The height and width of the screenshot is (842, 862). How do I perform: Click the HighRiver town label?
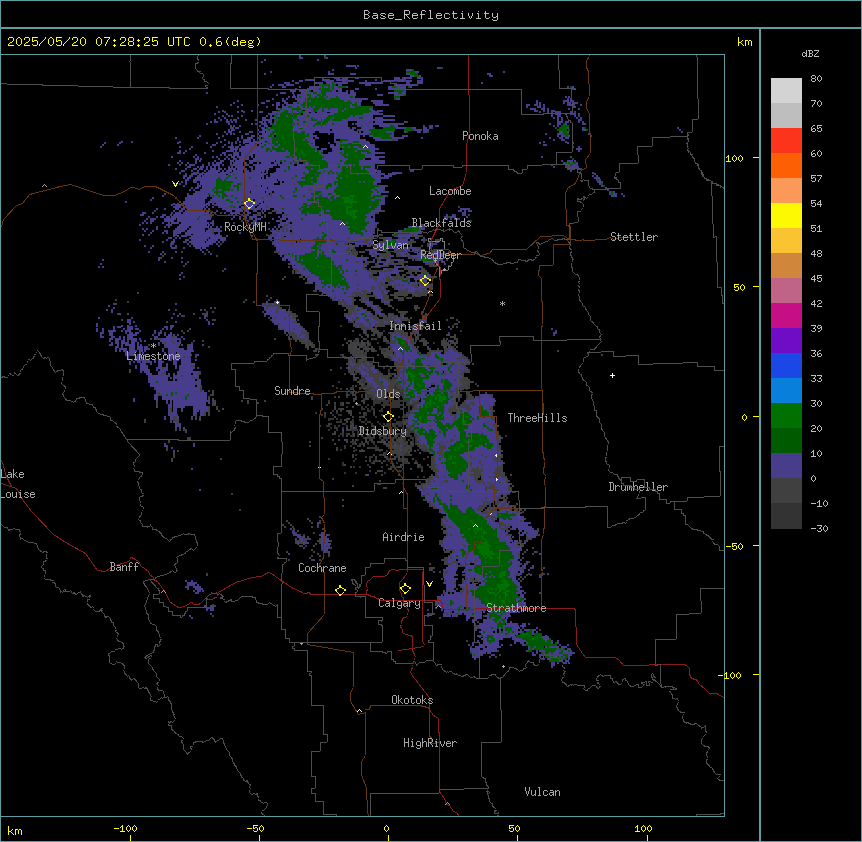click(430, 743)
